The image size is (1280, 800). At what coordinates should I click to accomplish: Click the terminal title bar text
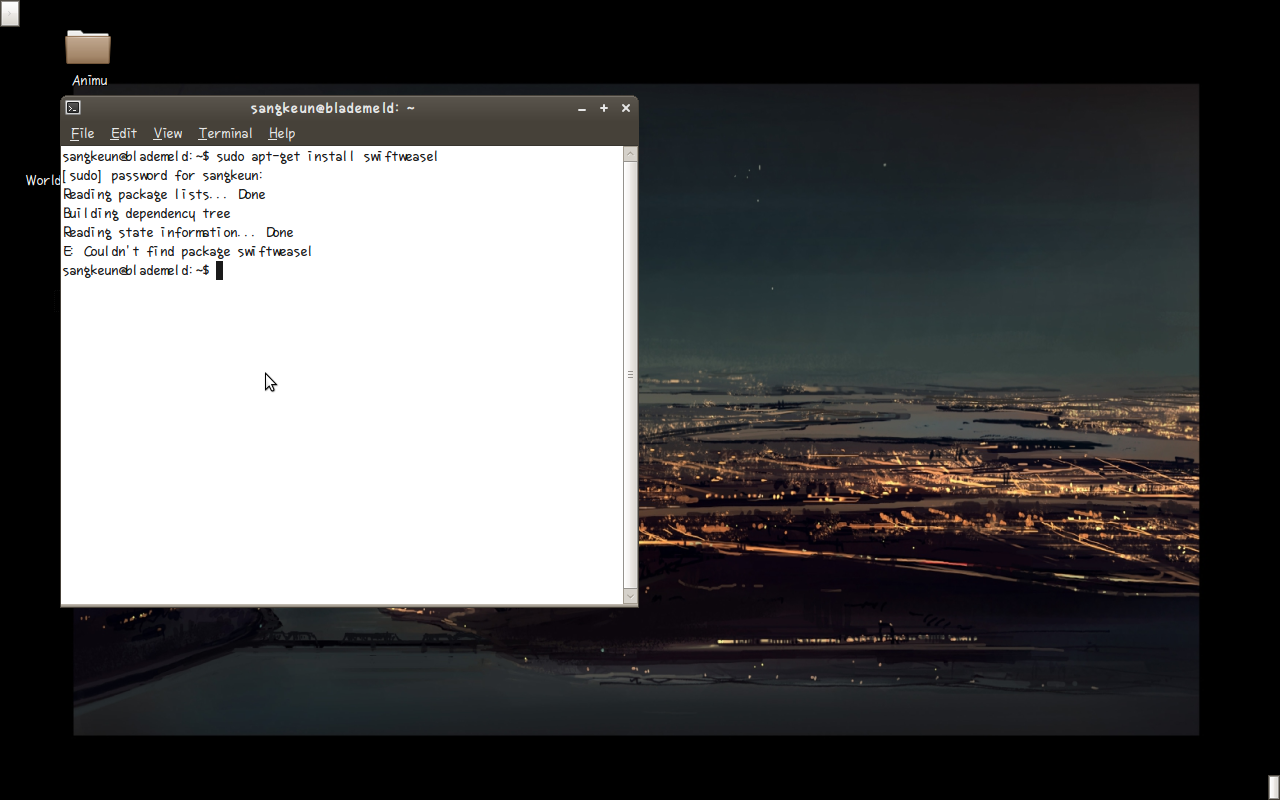tap(332, 108)
